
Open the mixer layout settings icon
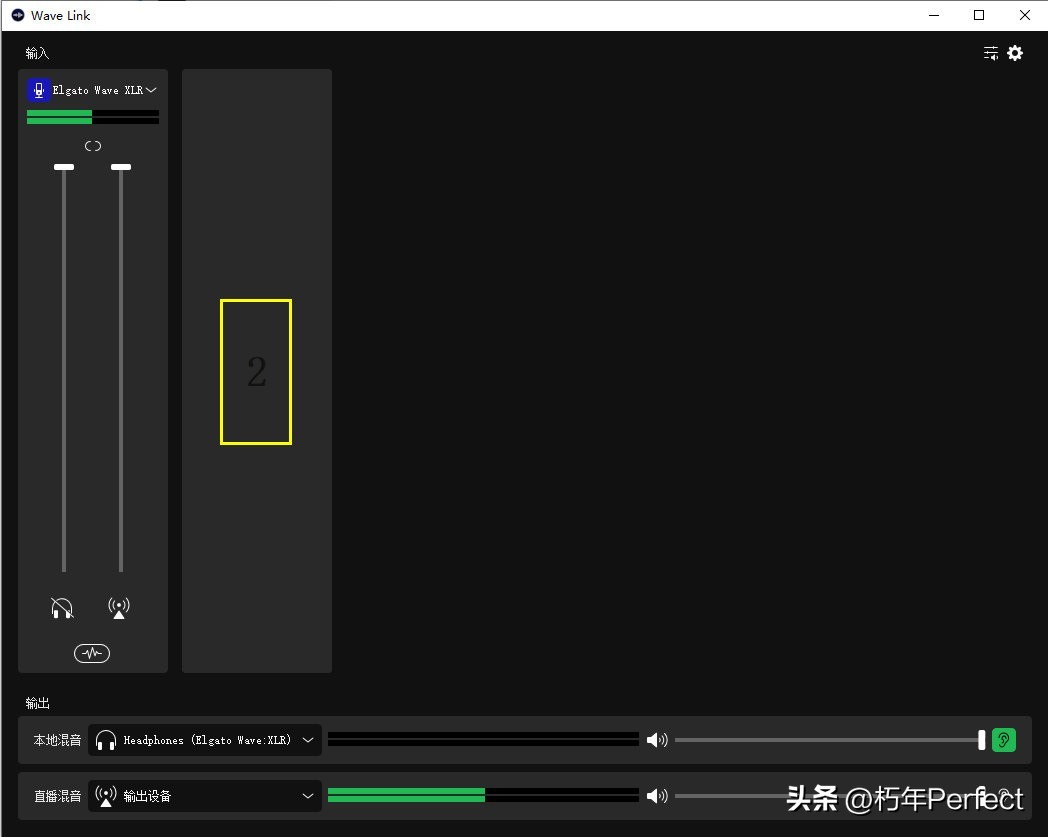point(991,53)
